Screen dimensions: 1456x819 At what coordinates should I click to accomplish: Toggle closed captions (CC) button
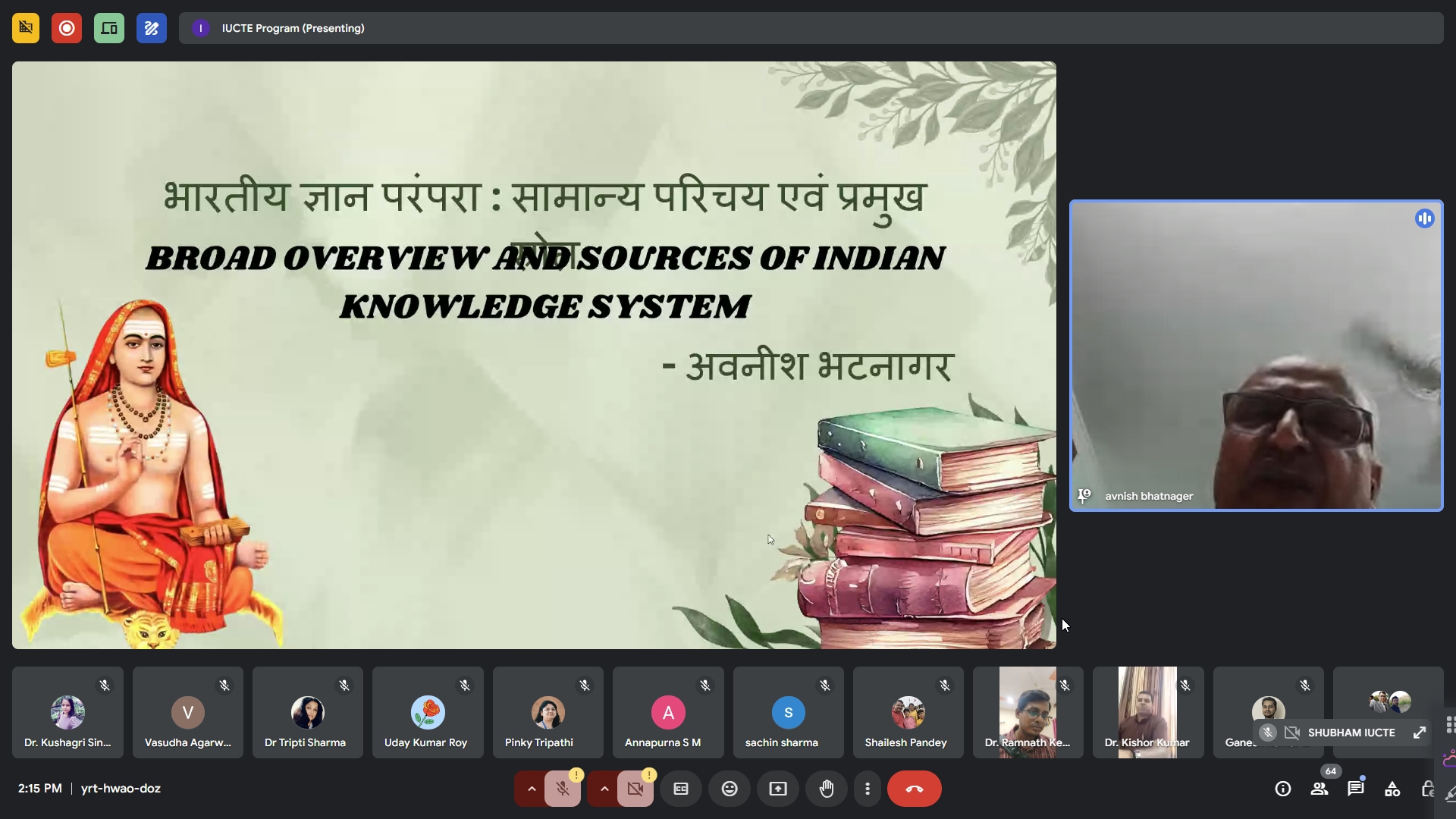click(x=681, y=789)
